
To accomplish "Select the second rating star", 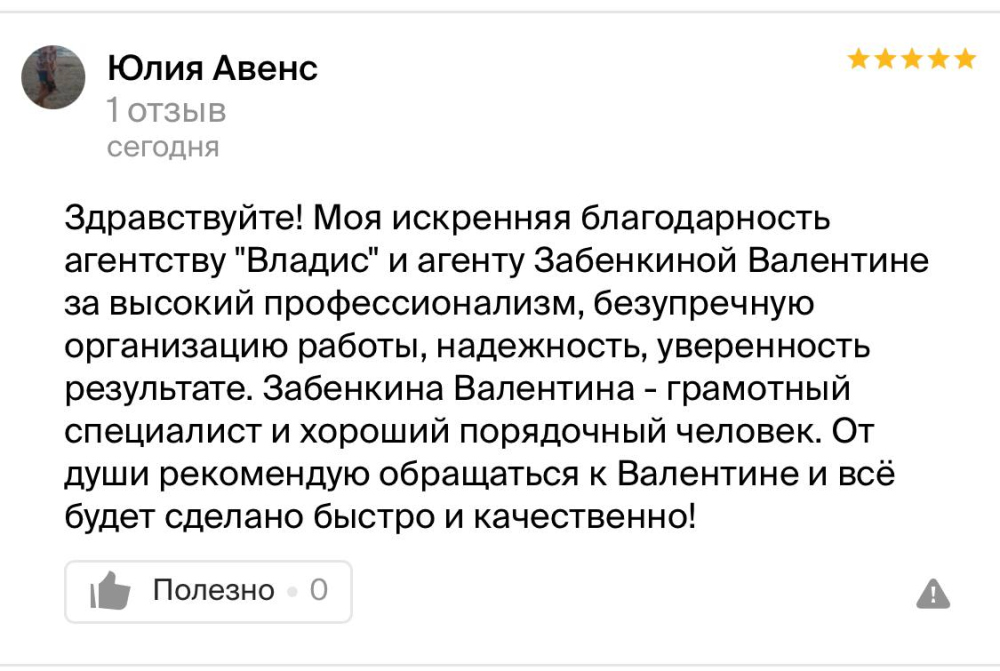I will (x=885, y=59).
